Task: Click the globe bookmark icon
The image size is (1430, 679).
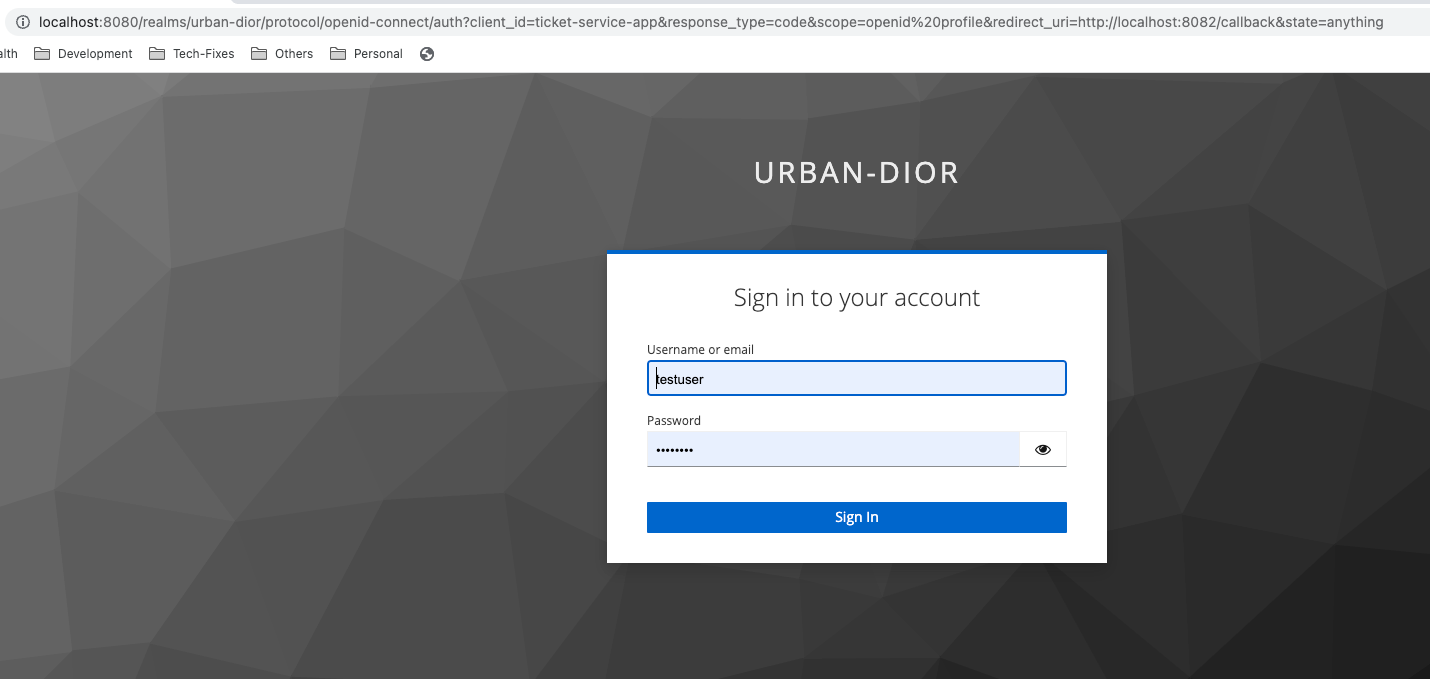Action: (x=427, y=54)
